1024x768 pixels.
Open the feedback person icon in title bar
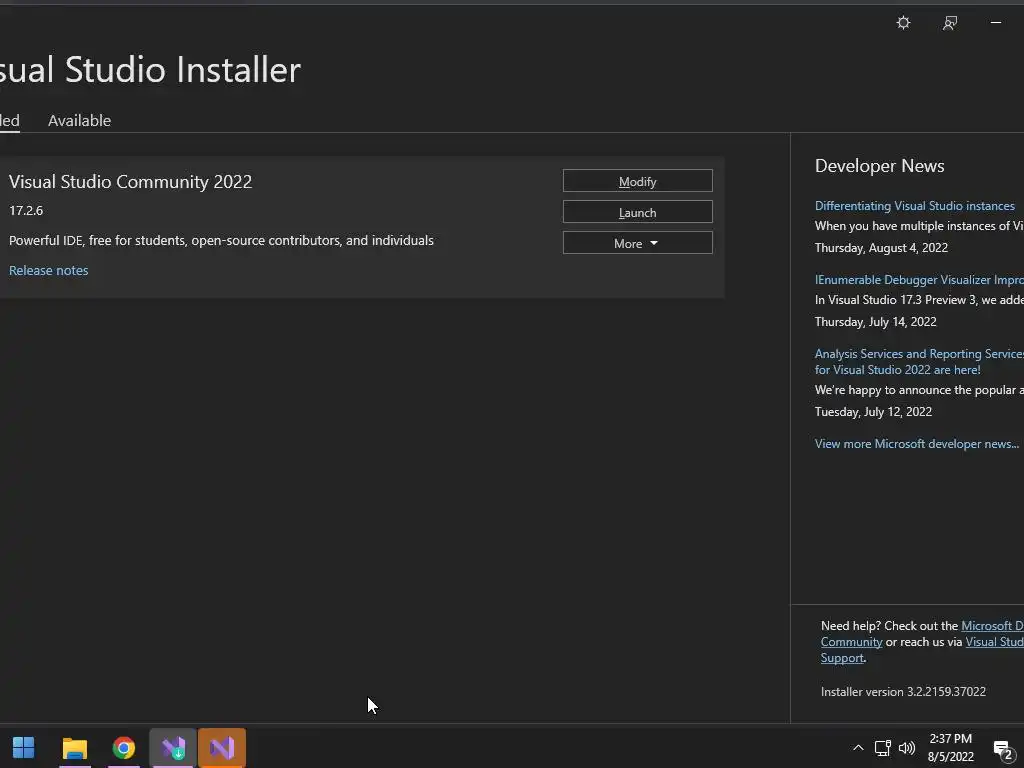coord(950,23)
